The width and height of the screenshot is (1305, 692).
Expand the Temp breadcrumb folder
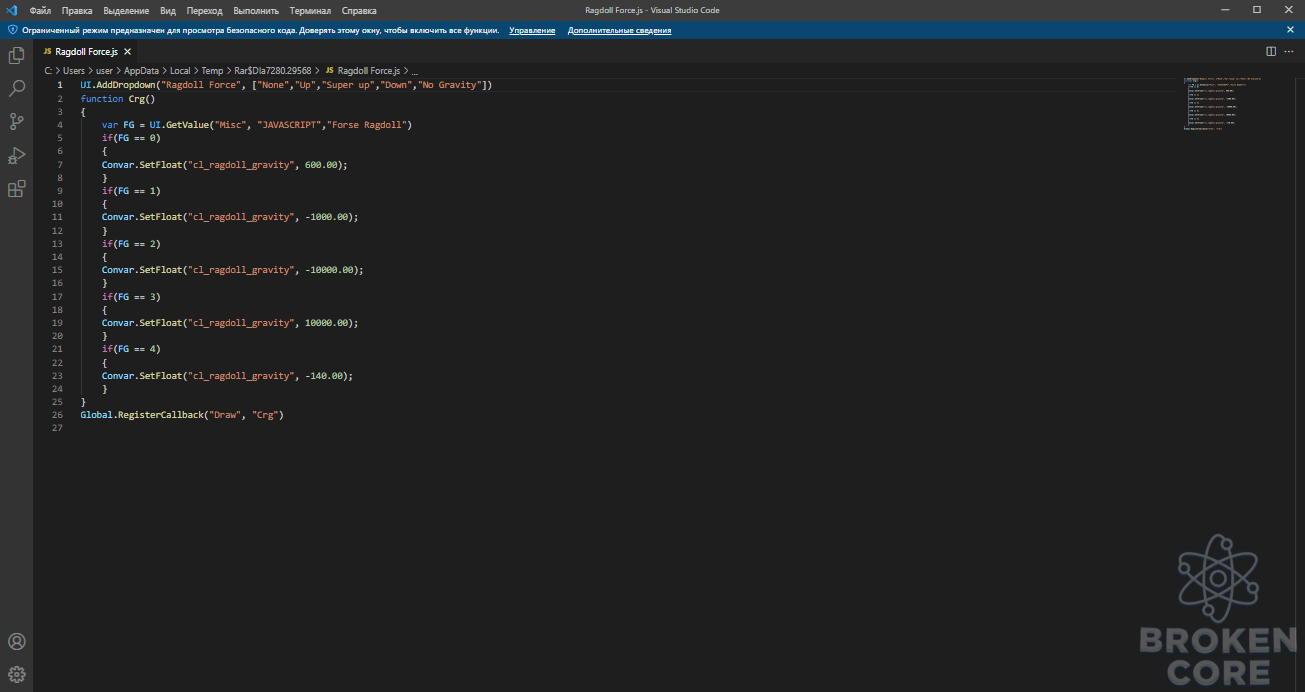point(212,71)
